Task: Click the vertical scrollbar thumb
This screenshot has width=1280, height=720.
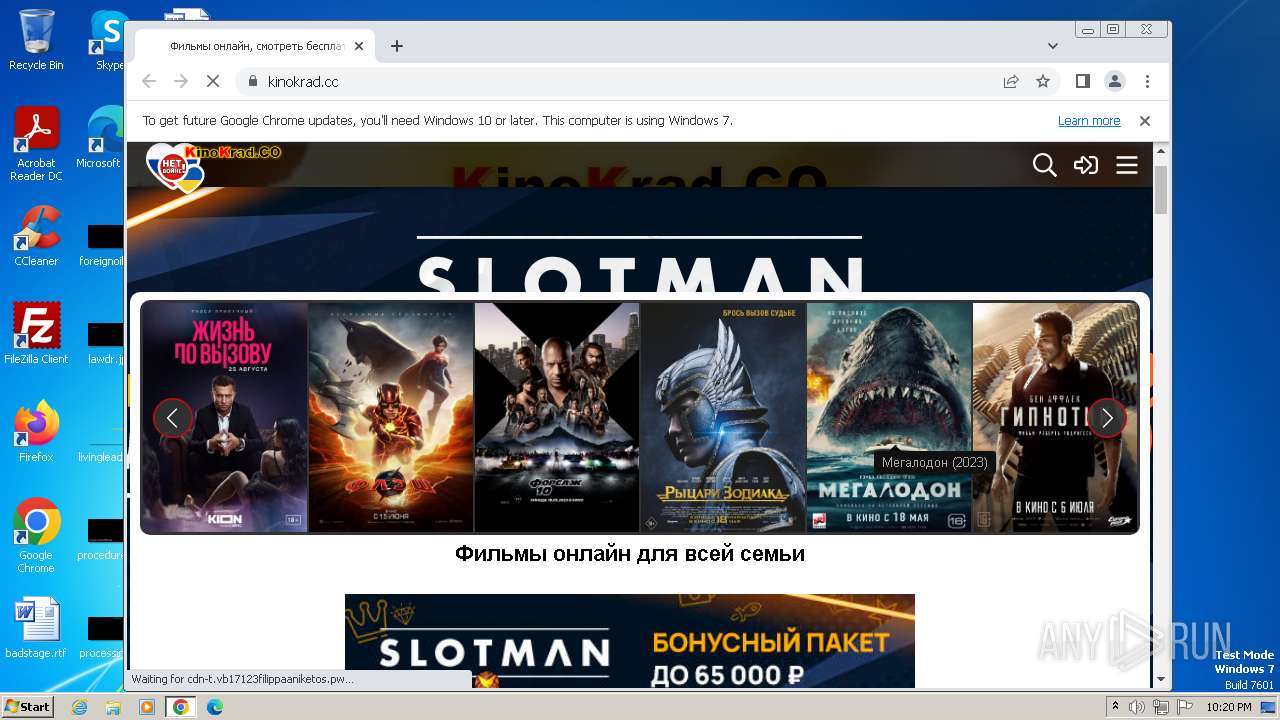Action: tap(1161, 189)
